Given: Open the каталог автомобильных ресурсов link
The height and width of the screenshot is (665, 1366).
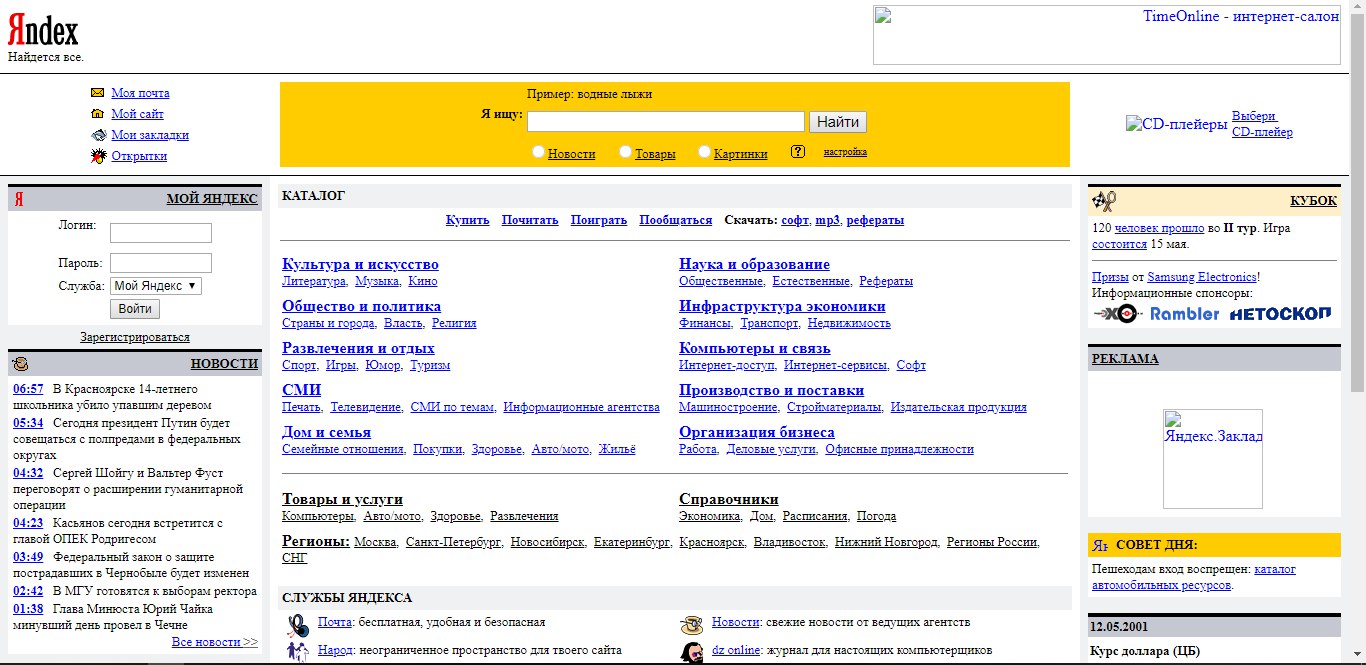Looking at the screenshot, I should (1194, 577).
